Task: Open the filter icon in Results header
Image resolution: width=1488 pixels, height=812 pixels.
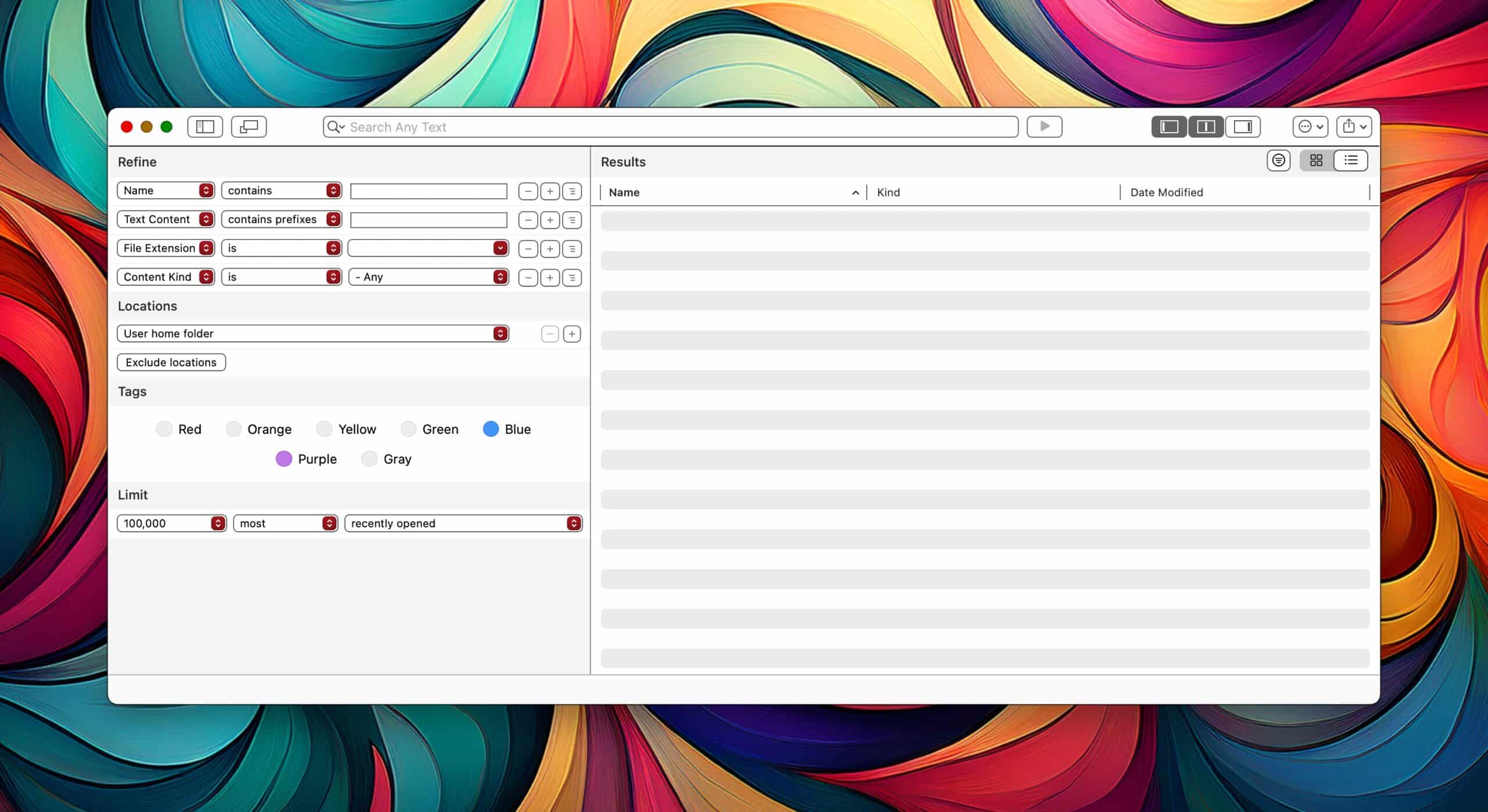Action: click(1278, 160)
